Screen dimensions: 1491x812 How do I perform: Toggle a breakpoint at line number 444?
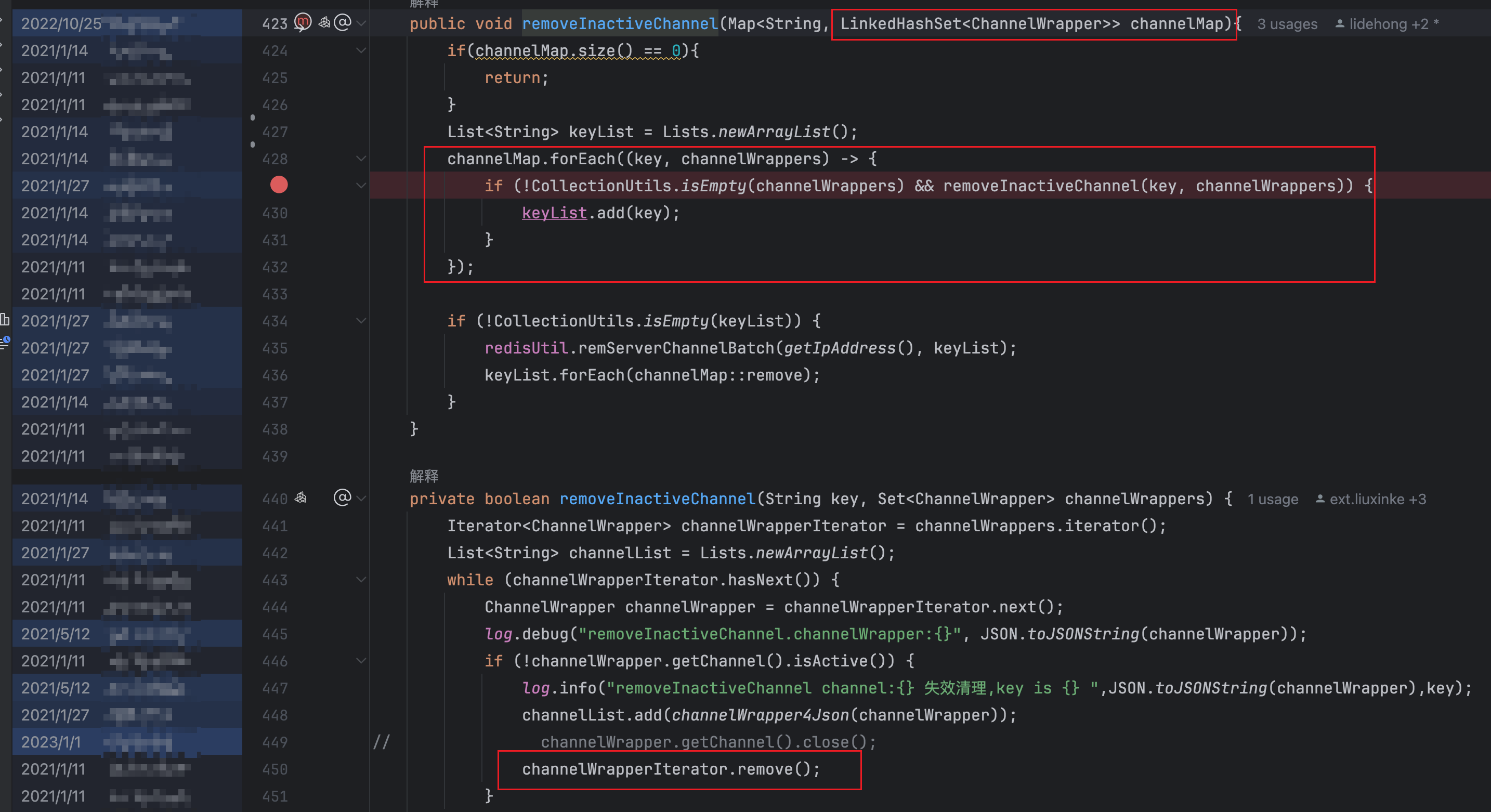[x=274, y=607]
